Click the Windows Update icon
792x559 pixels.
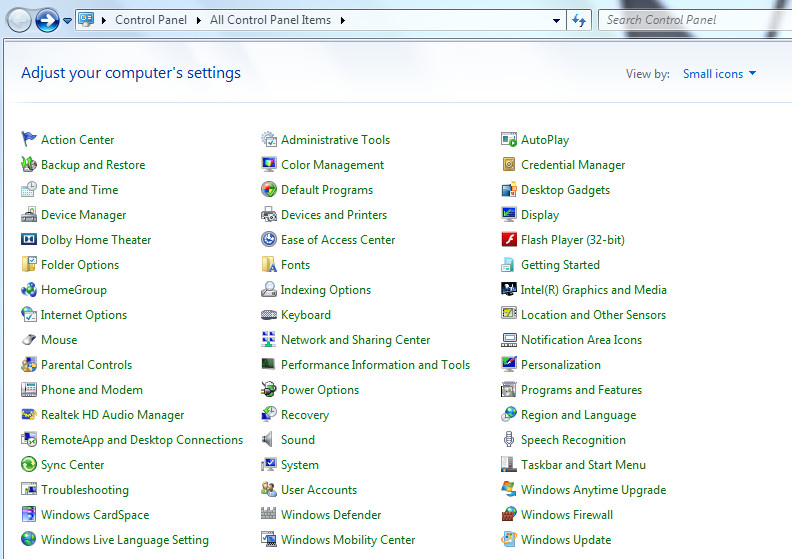tap(509, 539)
